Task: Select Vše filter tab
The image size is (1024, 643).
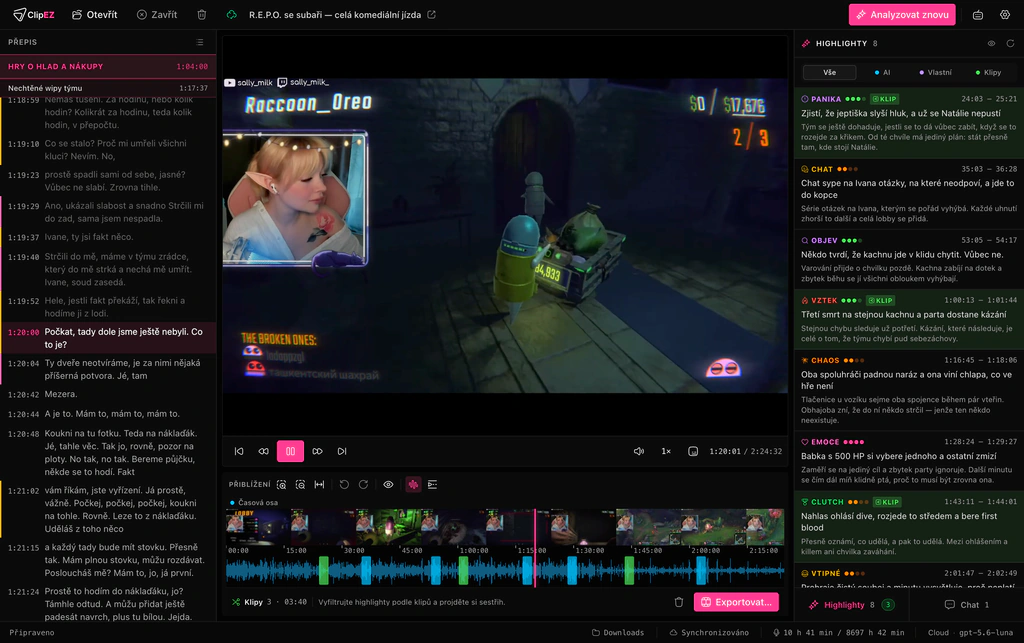Action: pyautogui.click(x=829, y=72)
